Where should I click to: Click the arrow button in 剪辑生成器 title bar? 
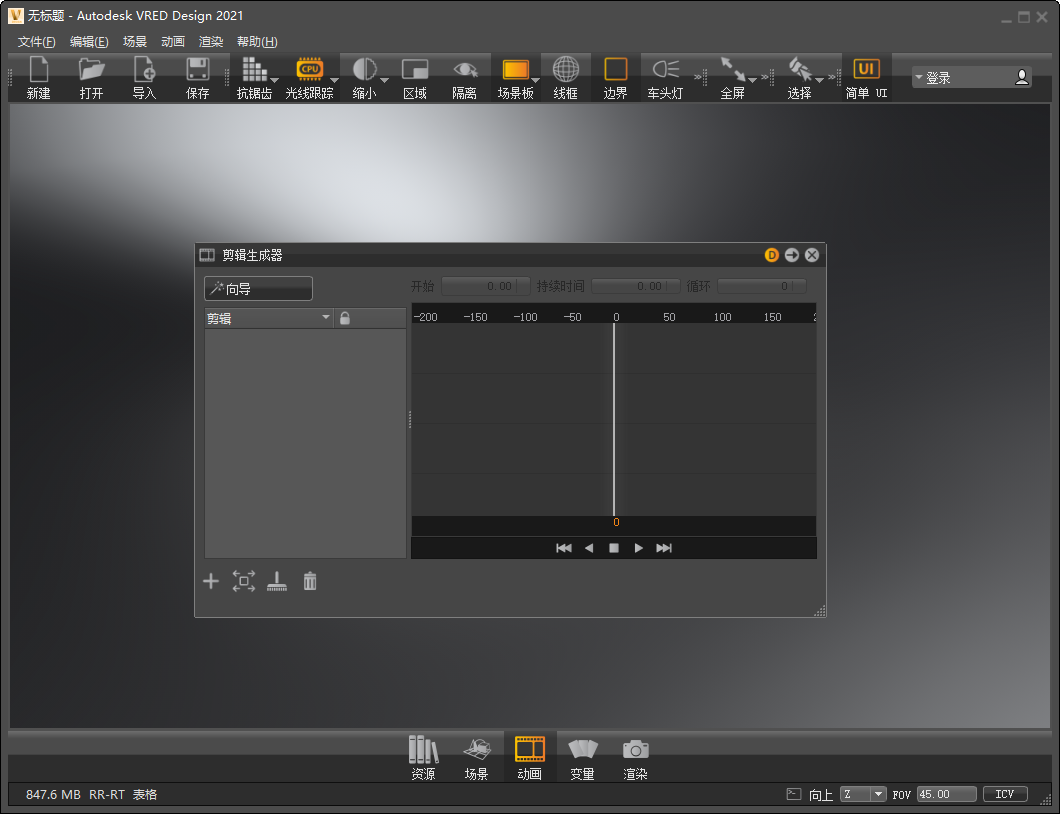pos(792,255)
